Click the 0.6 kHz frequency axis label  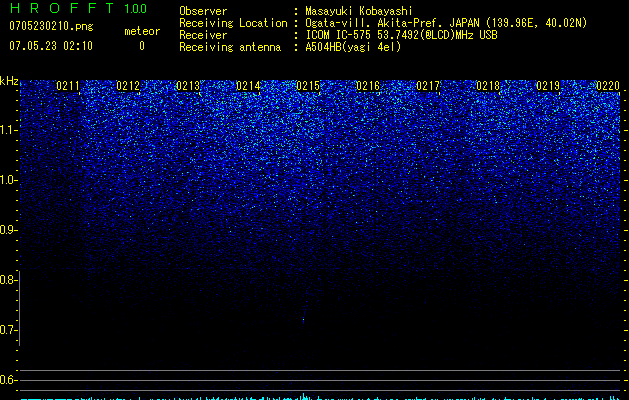pyautogui.click(x=8, y=380)
